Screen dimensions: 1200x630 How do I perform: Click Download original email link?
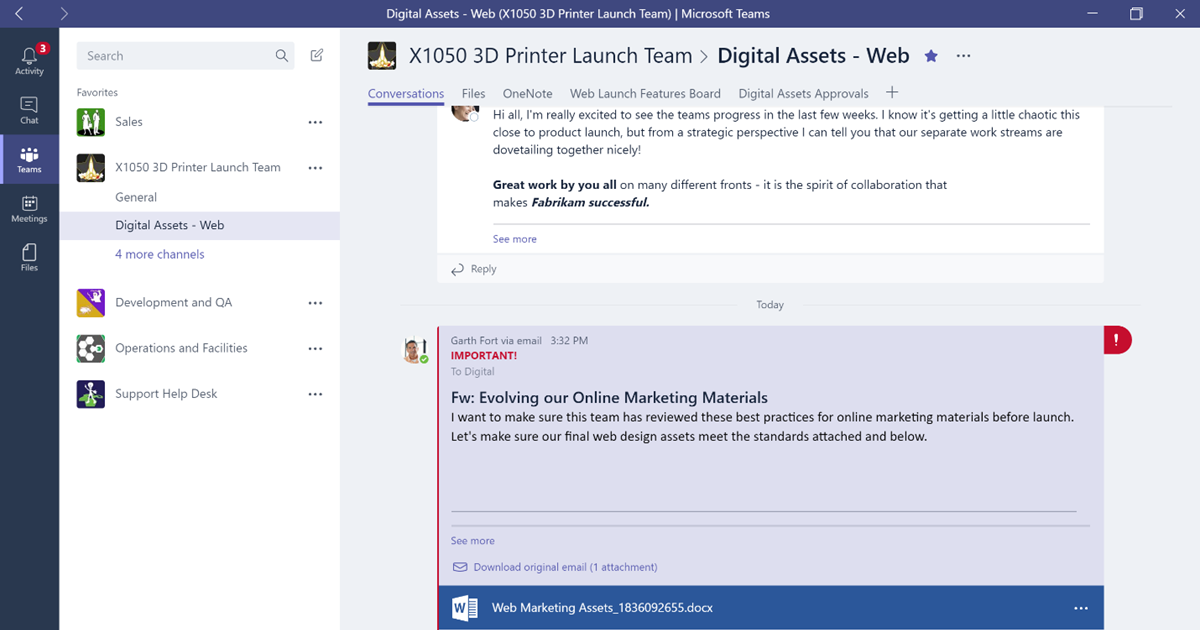coord(565,567)
